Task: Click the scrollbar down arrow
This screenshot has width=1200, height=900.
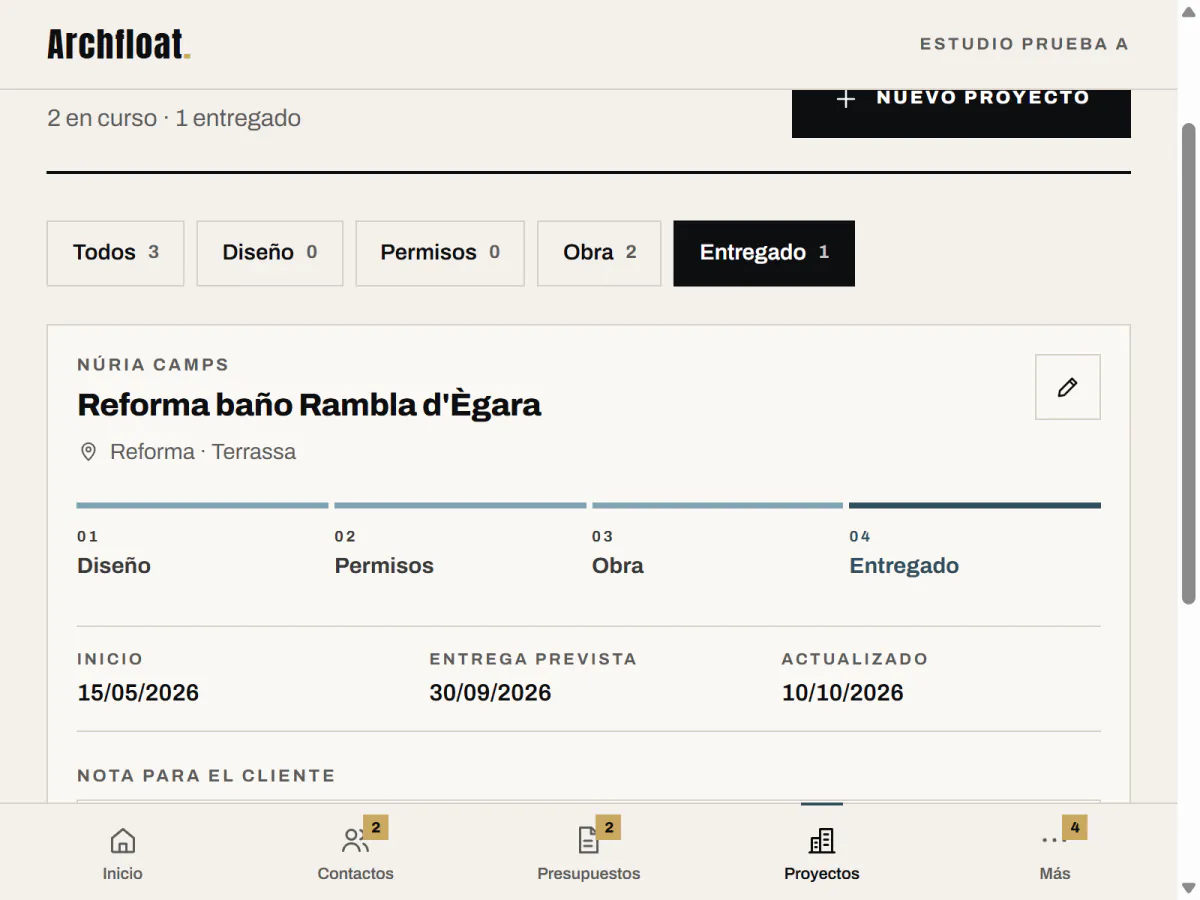Action: tap(1188, 888)
